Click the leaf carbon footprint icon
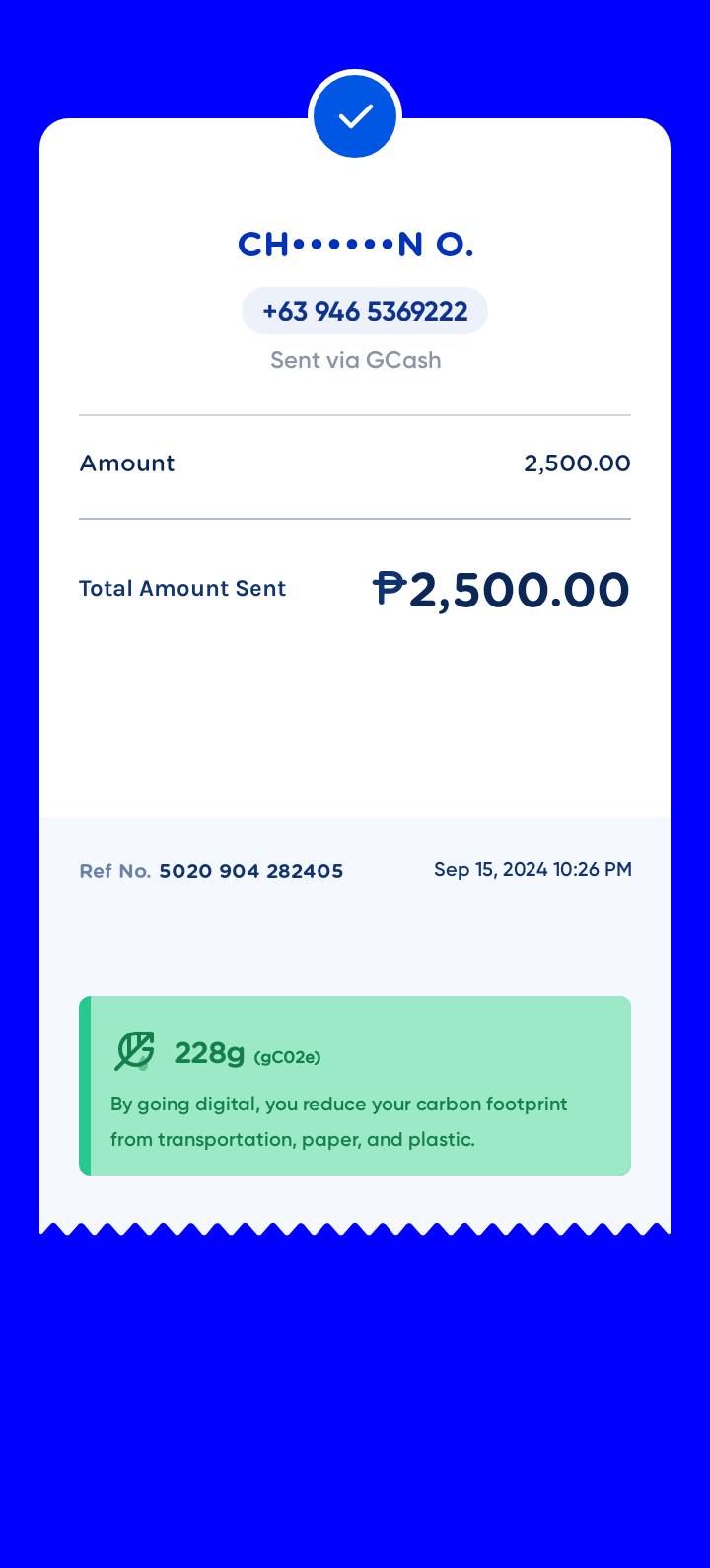 point(134,1051)
